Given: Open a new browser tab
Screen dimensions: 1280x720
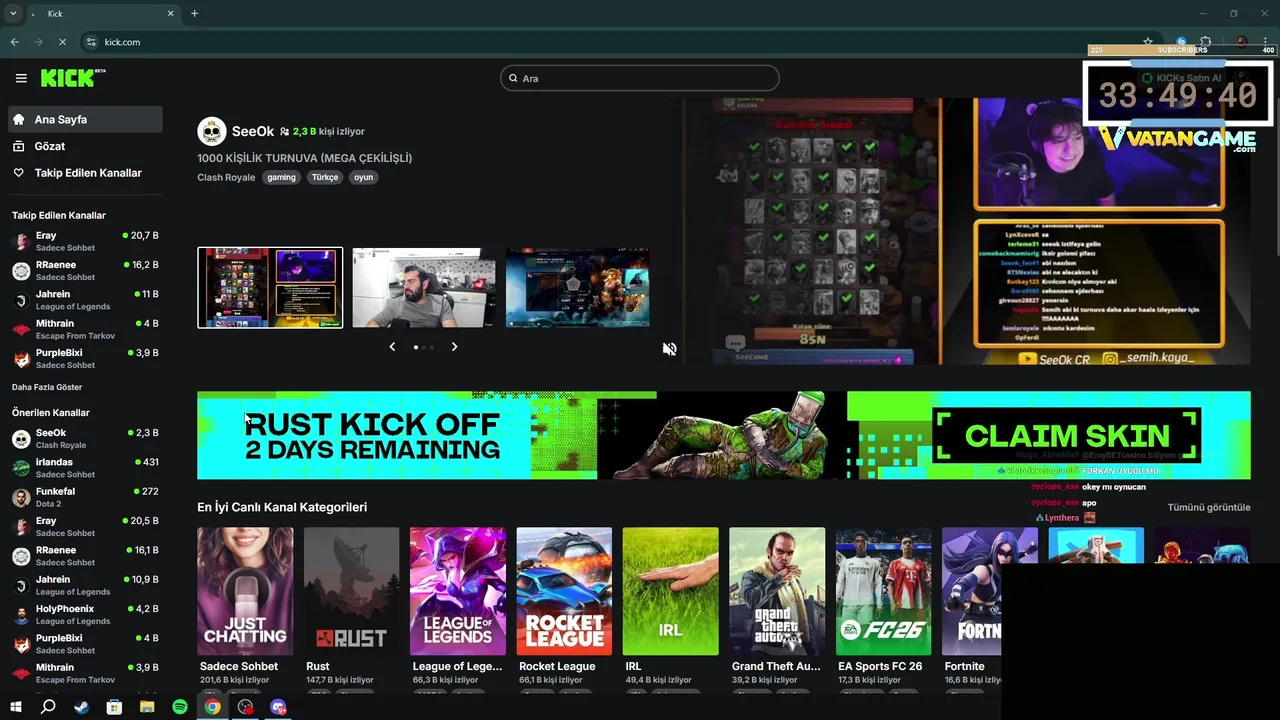Looking at the screenshot, I should [194, 14].
